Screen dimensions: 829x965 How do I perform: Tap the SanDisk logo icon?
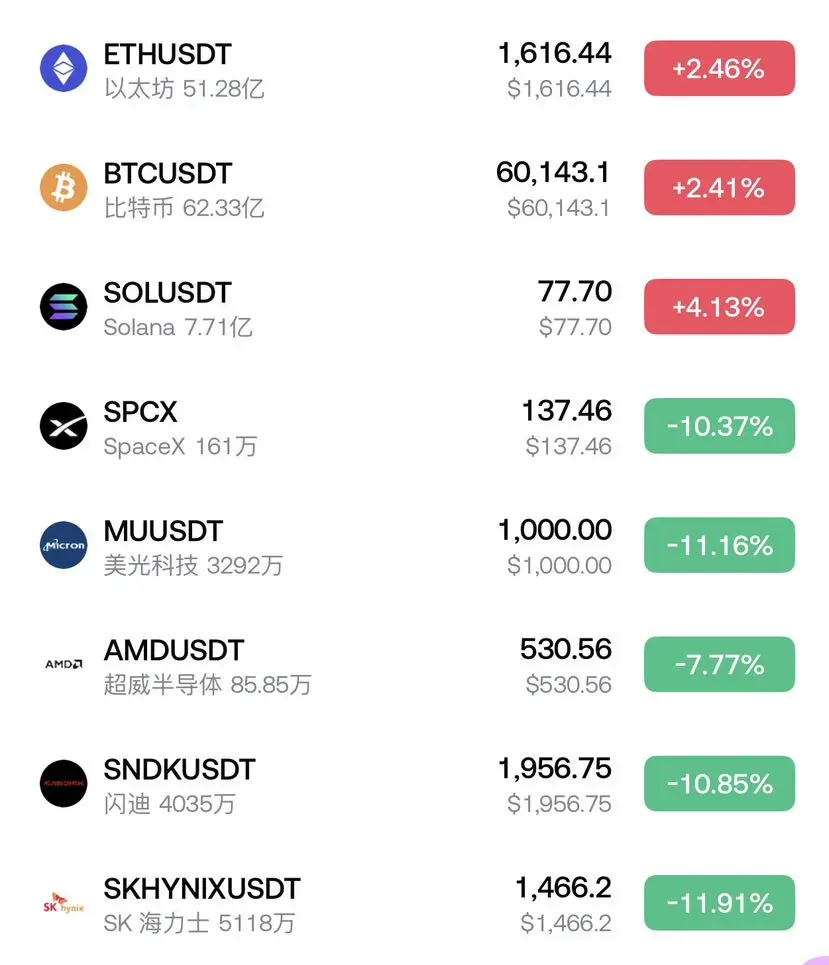pos(63,783)
